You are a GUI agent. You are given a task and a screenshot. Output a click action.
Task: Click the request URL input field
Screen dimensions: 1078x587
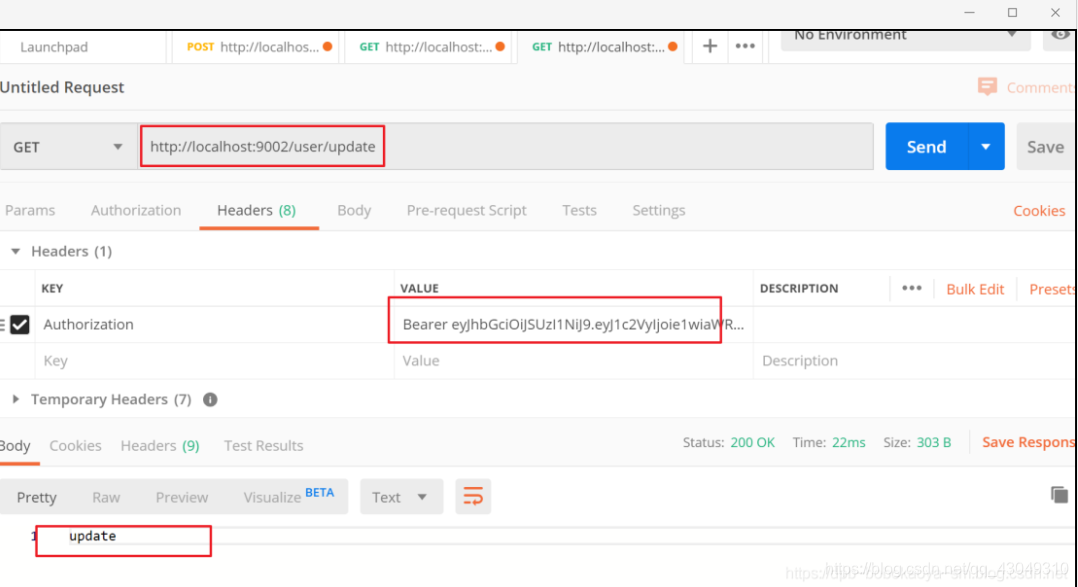(506, 146)
